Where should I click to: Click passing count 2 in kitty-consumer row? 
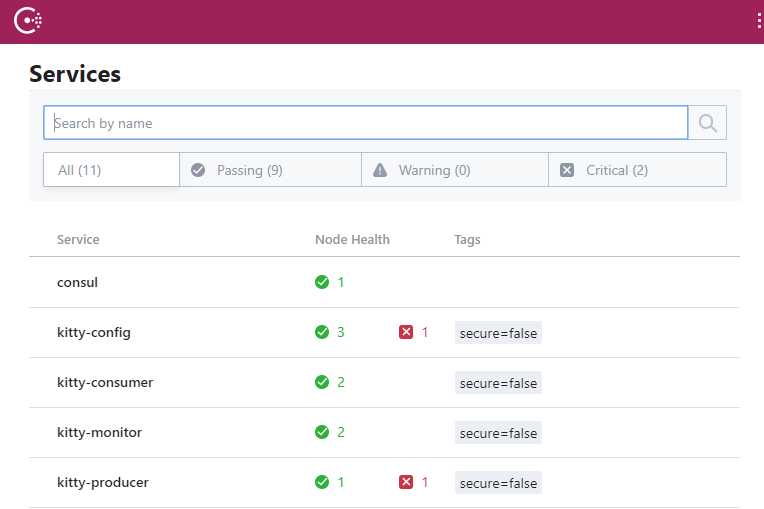point(341,382)
